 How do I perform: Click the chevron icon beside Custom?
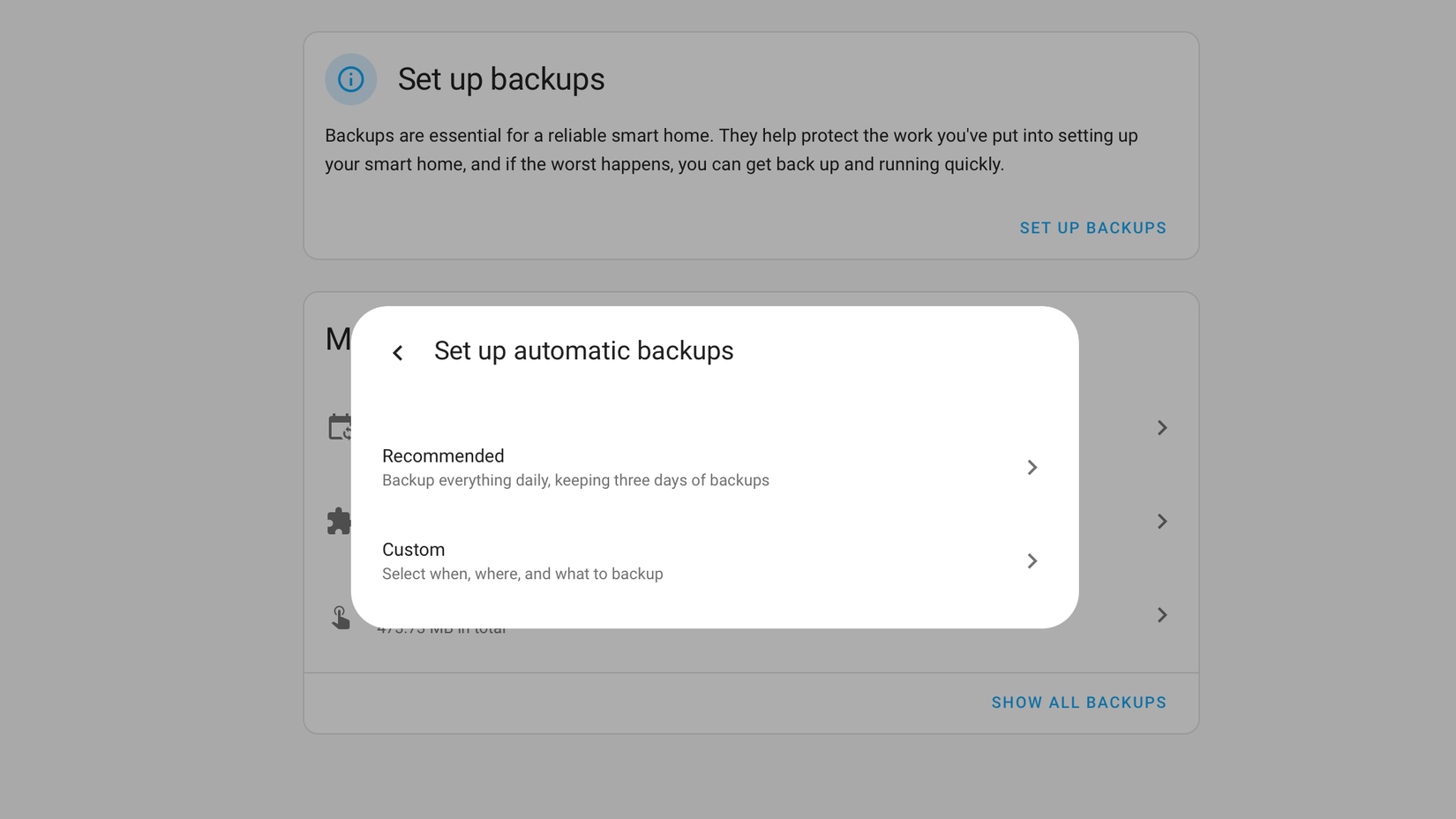(x=1032, y=561)
